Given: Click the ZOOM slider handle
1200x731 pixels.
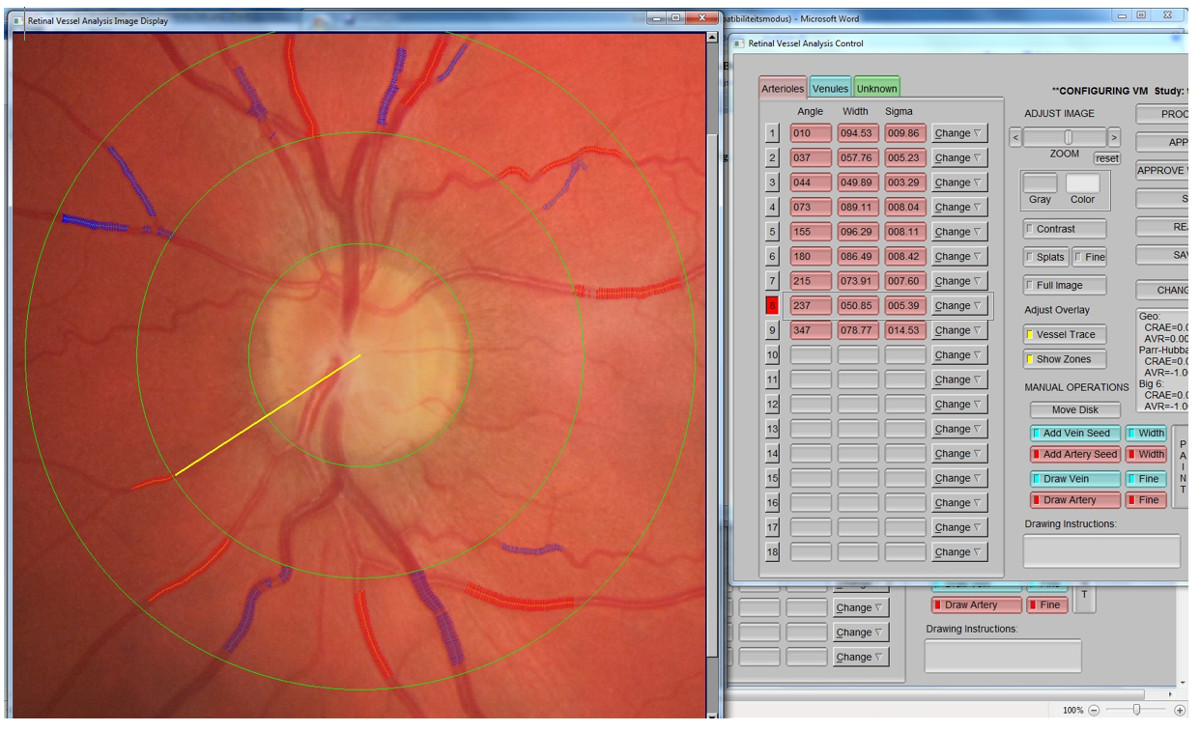Looking at the screenshot, I should (1068, 137).
